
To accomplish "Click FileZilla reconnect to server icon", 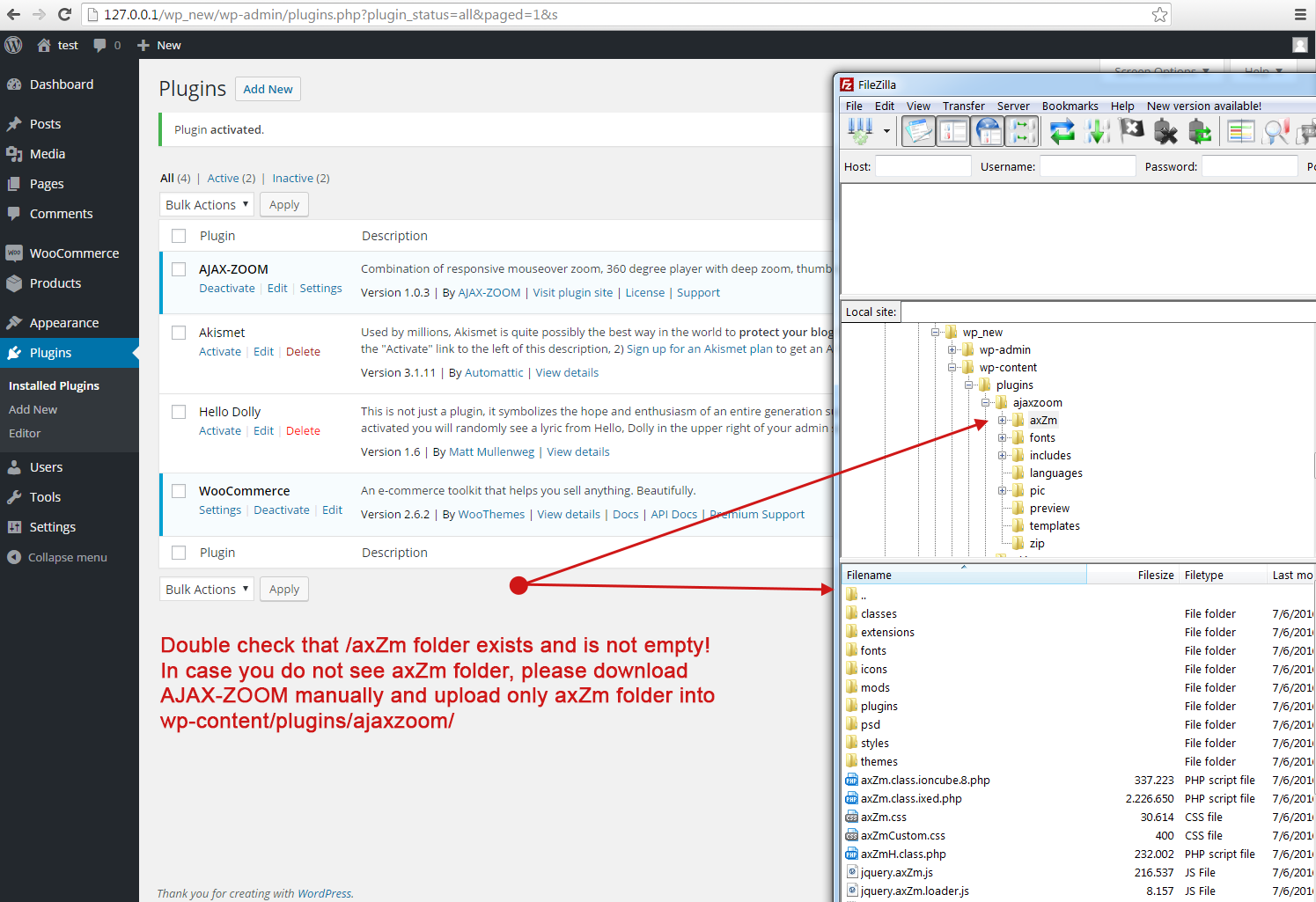I will [1200, 131].
